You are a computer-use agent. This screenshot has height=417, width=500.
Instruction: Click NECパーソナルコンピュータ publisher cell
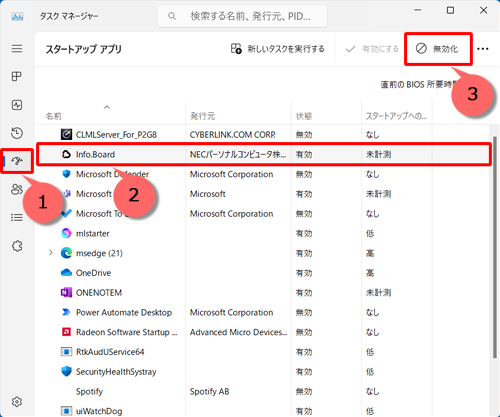tap(238, 154)
